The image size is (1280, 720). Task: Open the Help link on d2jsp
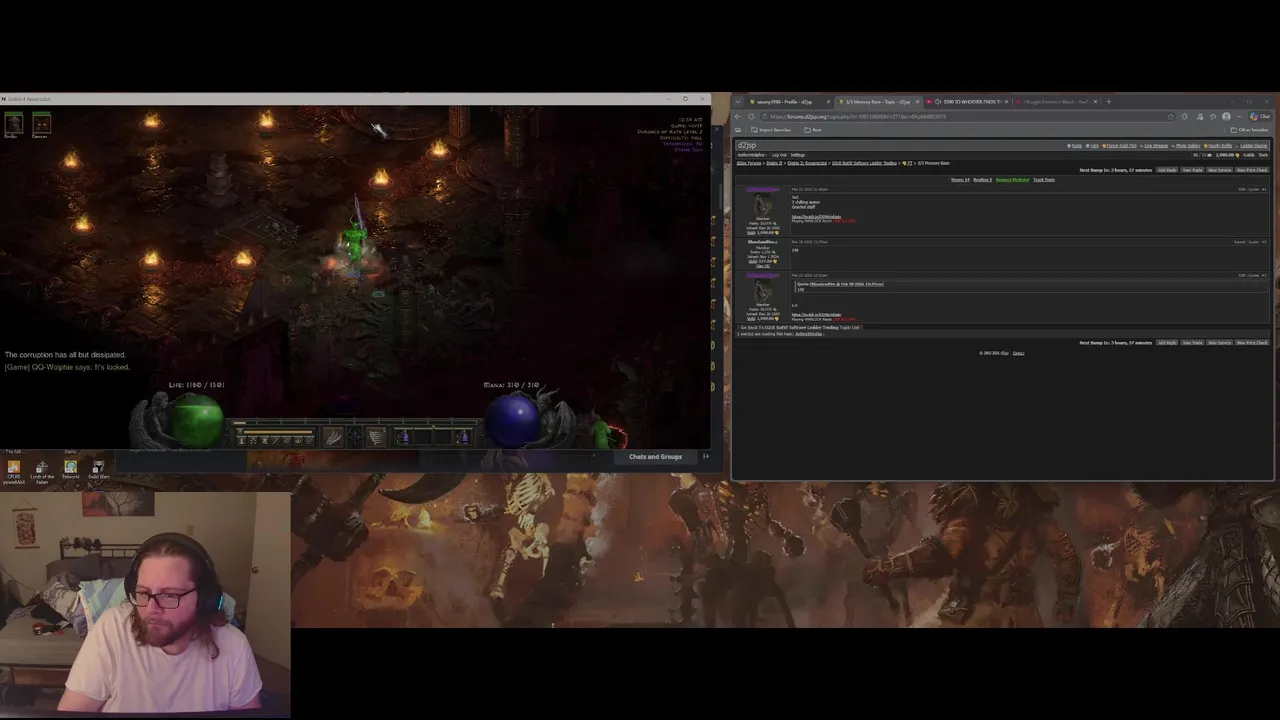tap(1092, 146)
